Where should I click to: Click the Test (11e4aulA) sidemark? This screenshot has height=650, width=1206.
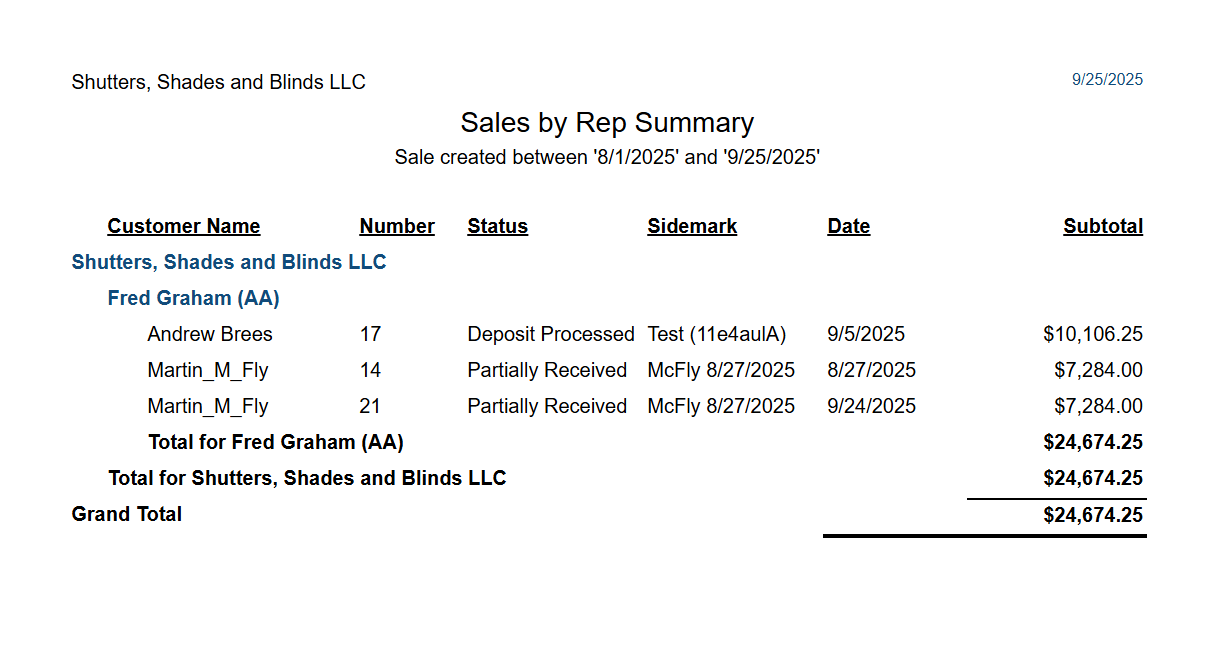pos(717,334)
